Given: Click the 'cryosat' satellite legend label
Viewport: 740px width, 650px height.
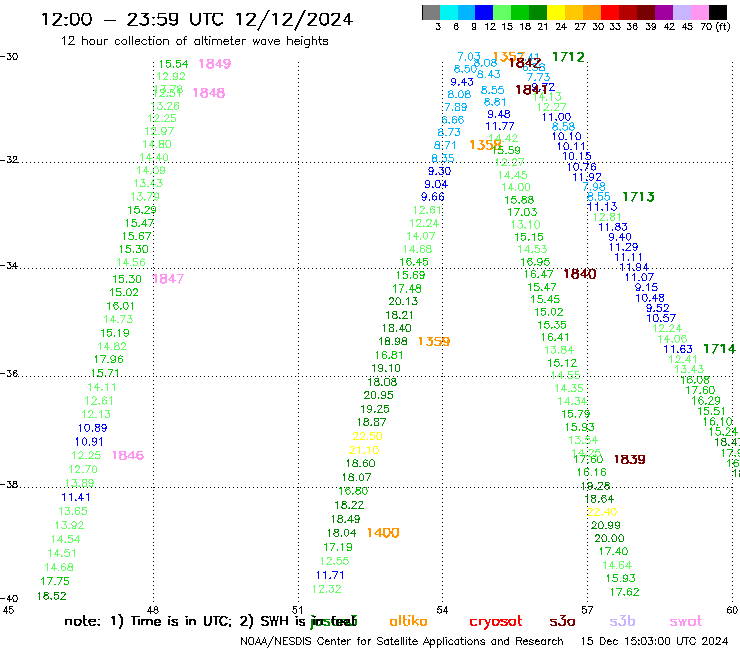Looking at the screenshot, I should pos(496,622).
